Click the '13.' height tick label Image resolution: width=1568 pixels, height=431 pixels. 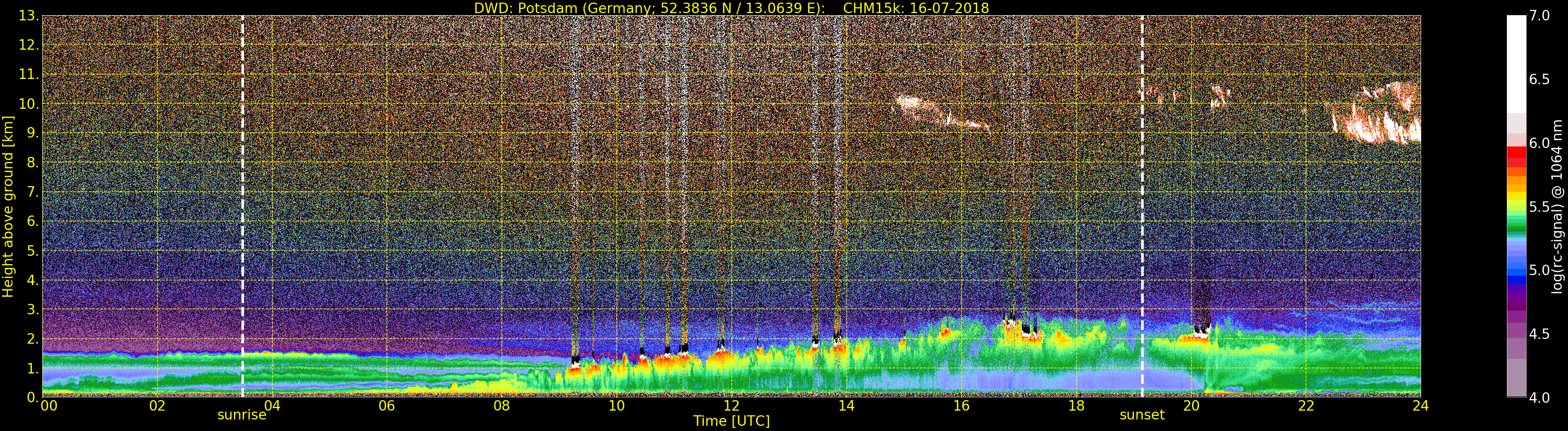[28, 16]
